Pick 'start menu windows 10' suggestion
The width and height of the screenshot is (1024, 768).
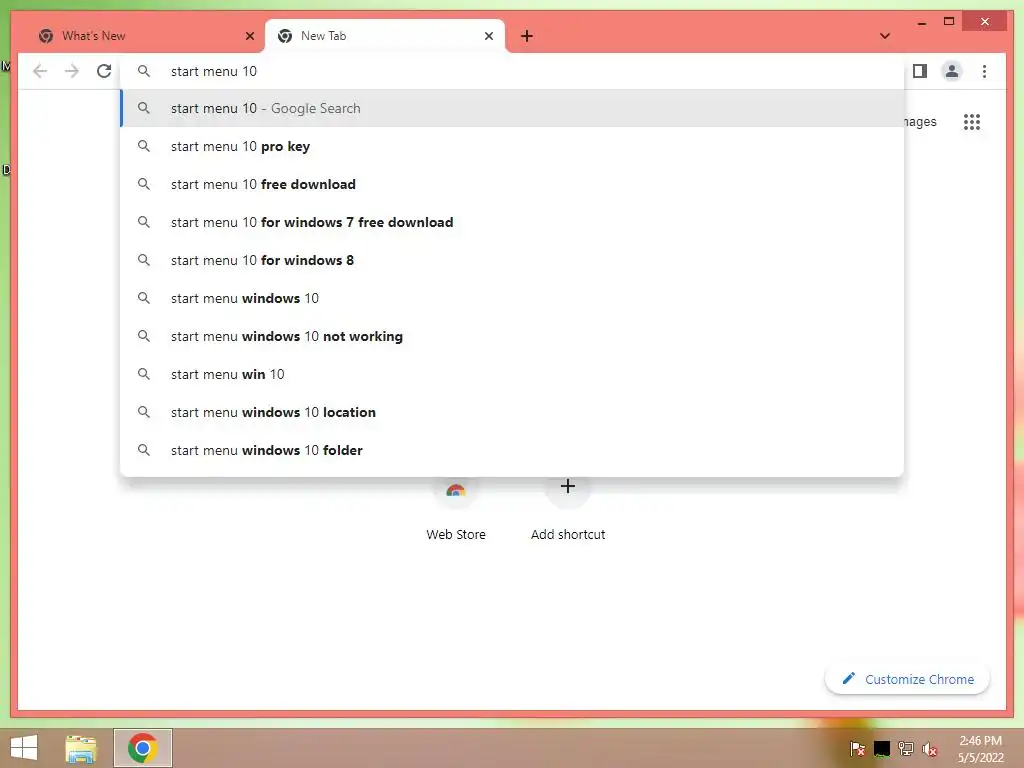point(513,298)
